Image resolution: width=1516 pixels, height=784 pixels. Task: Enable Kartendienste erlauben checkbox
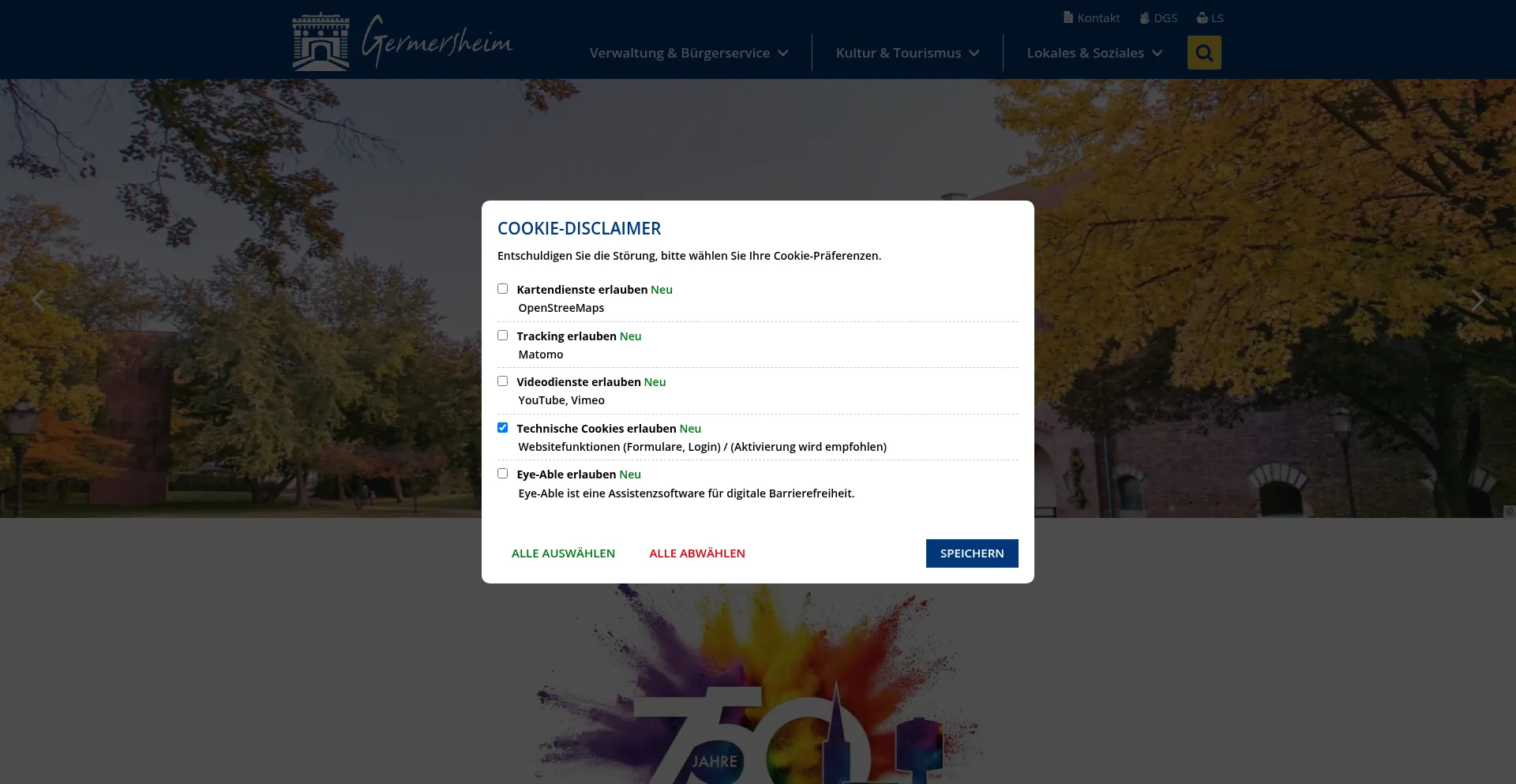point(502,289)
